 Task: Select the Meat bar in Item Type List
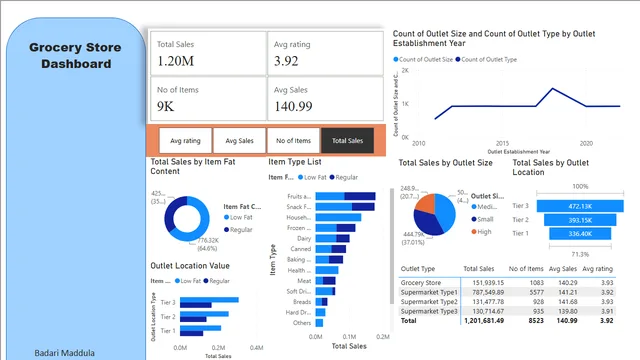click(325, 281)
